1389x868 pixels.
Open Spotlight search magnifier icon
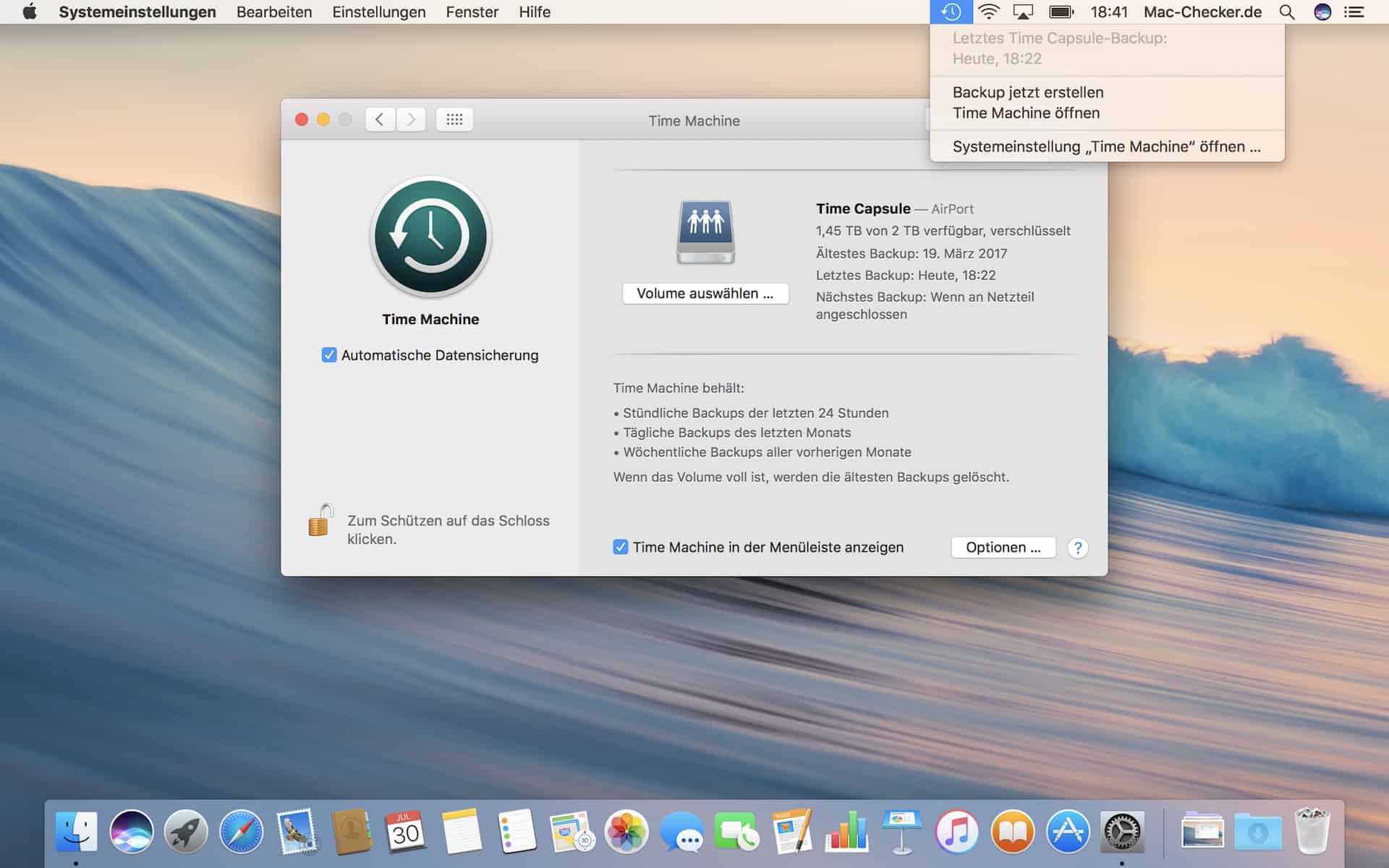tap(1287, 12)
